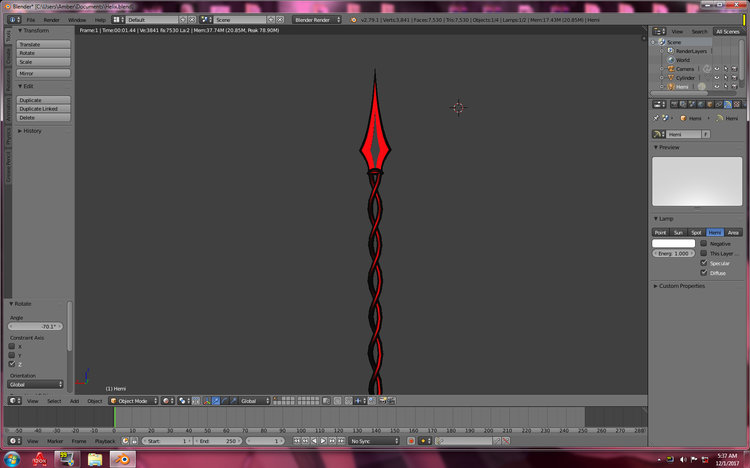Click the play animation button
The width and height of the screenshot is (750, 468).
[323, 441]
